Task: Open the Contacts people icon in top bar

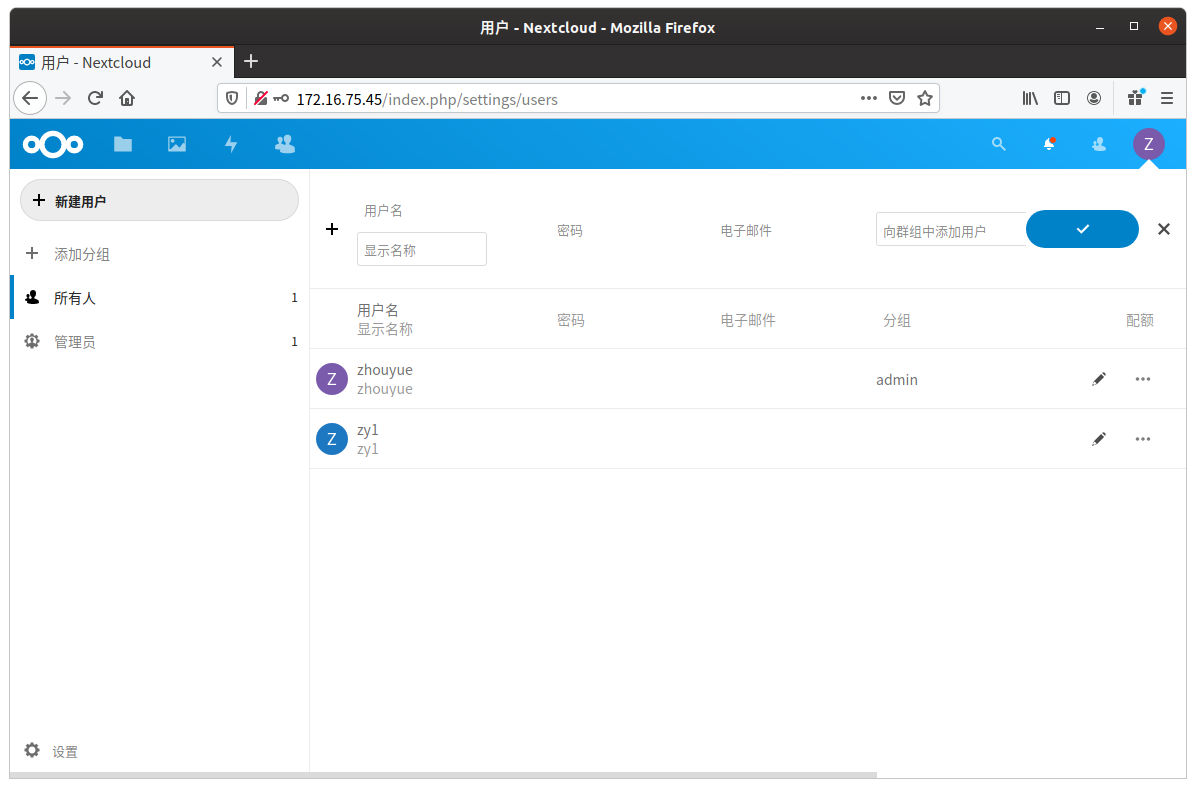Action: pos(284,144)
